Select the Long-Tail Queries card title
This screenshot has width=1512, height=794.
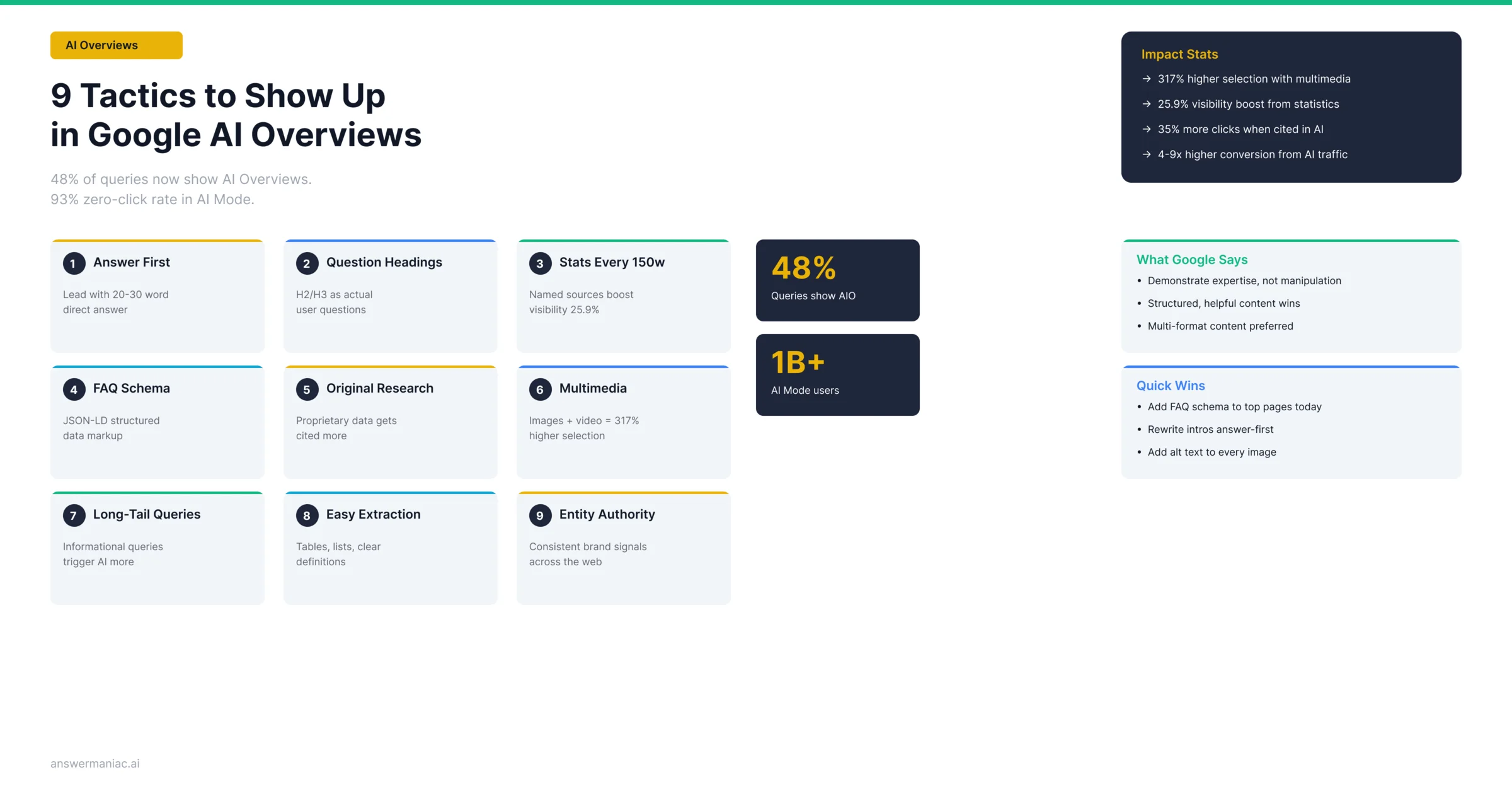pos(147,514)
